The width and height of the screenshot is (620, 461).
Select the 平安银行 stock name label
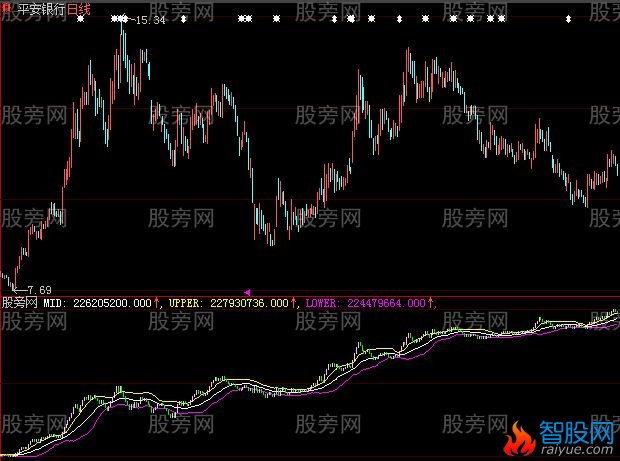pyautogui.click(x=41, y=9)
